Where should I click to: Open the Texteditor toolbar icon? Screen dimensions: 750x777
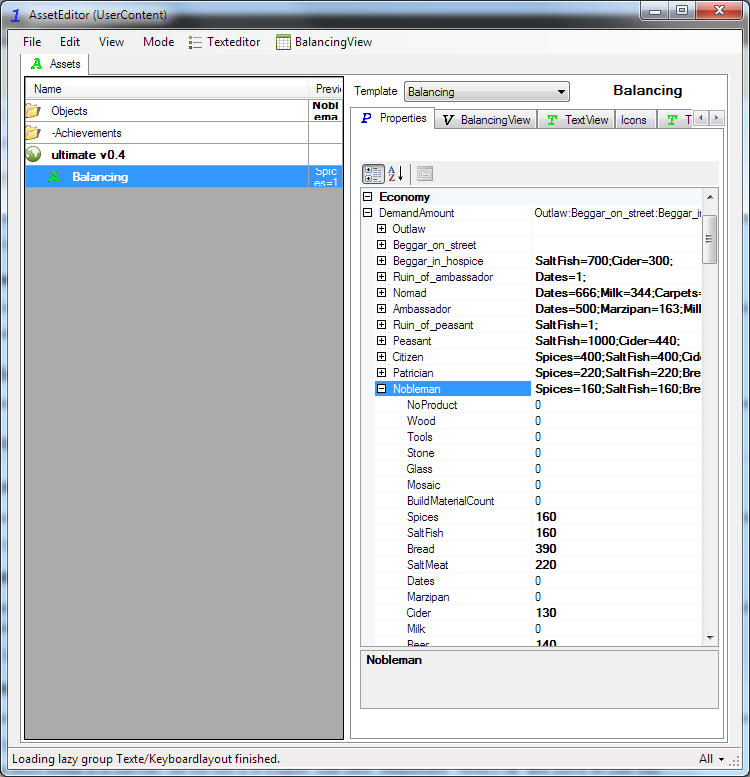pyautogui.click(x=195, y=42)
